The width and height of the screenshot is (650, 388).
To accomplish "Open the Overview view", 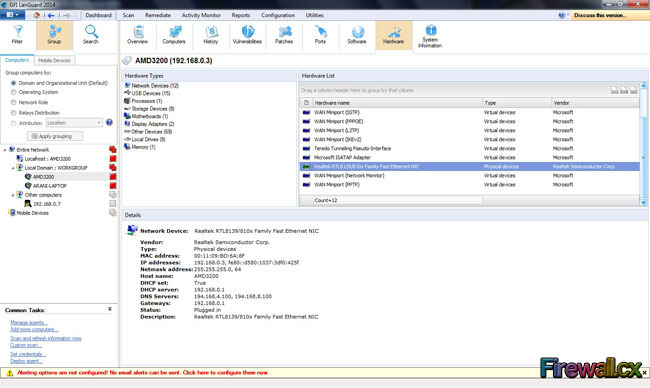I will pos(137,35).
